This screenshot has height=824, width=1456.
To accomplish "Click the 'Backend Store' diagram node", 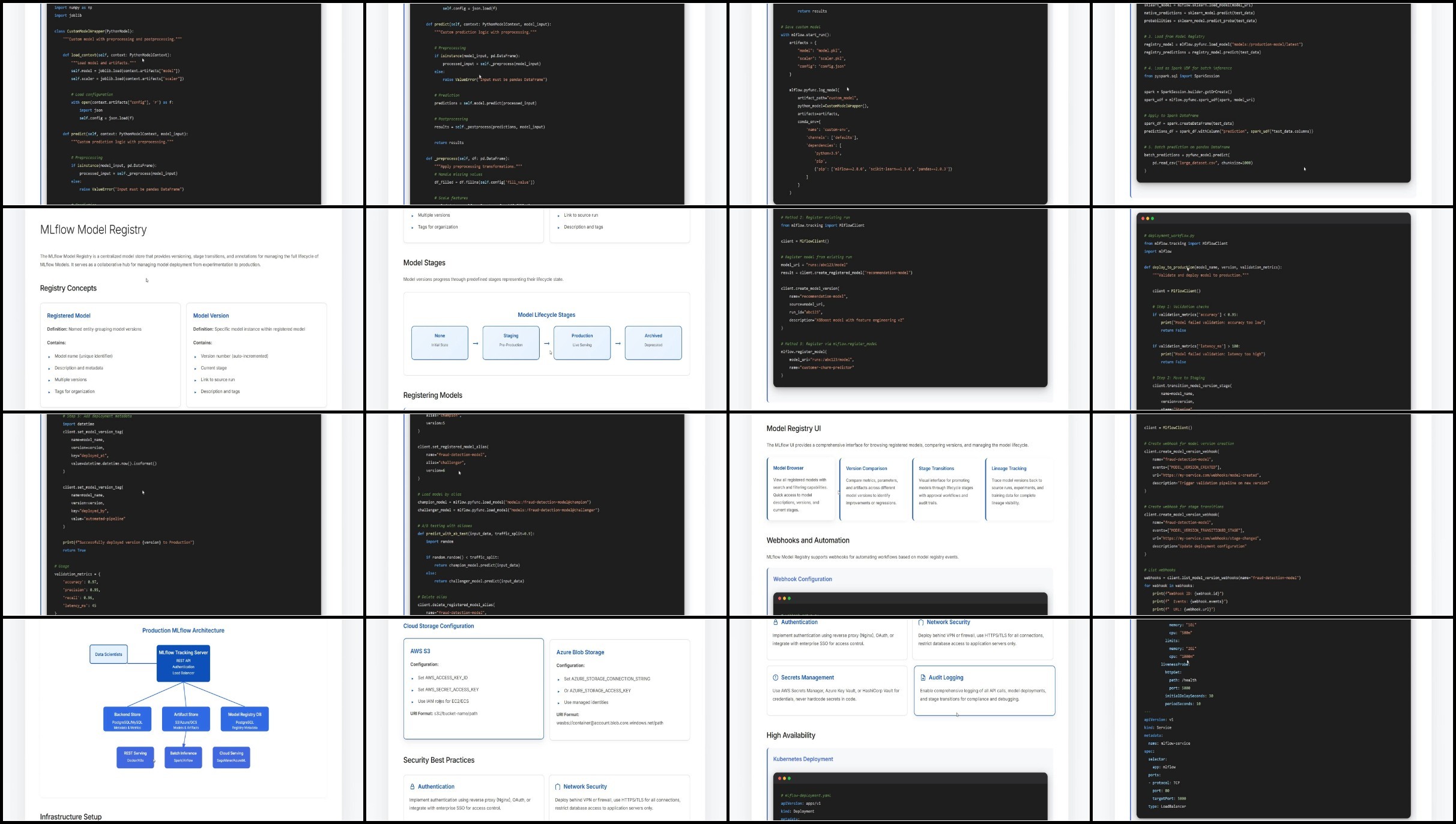I will [x=127, y=719].
